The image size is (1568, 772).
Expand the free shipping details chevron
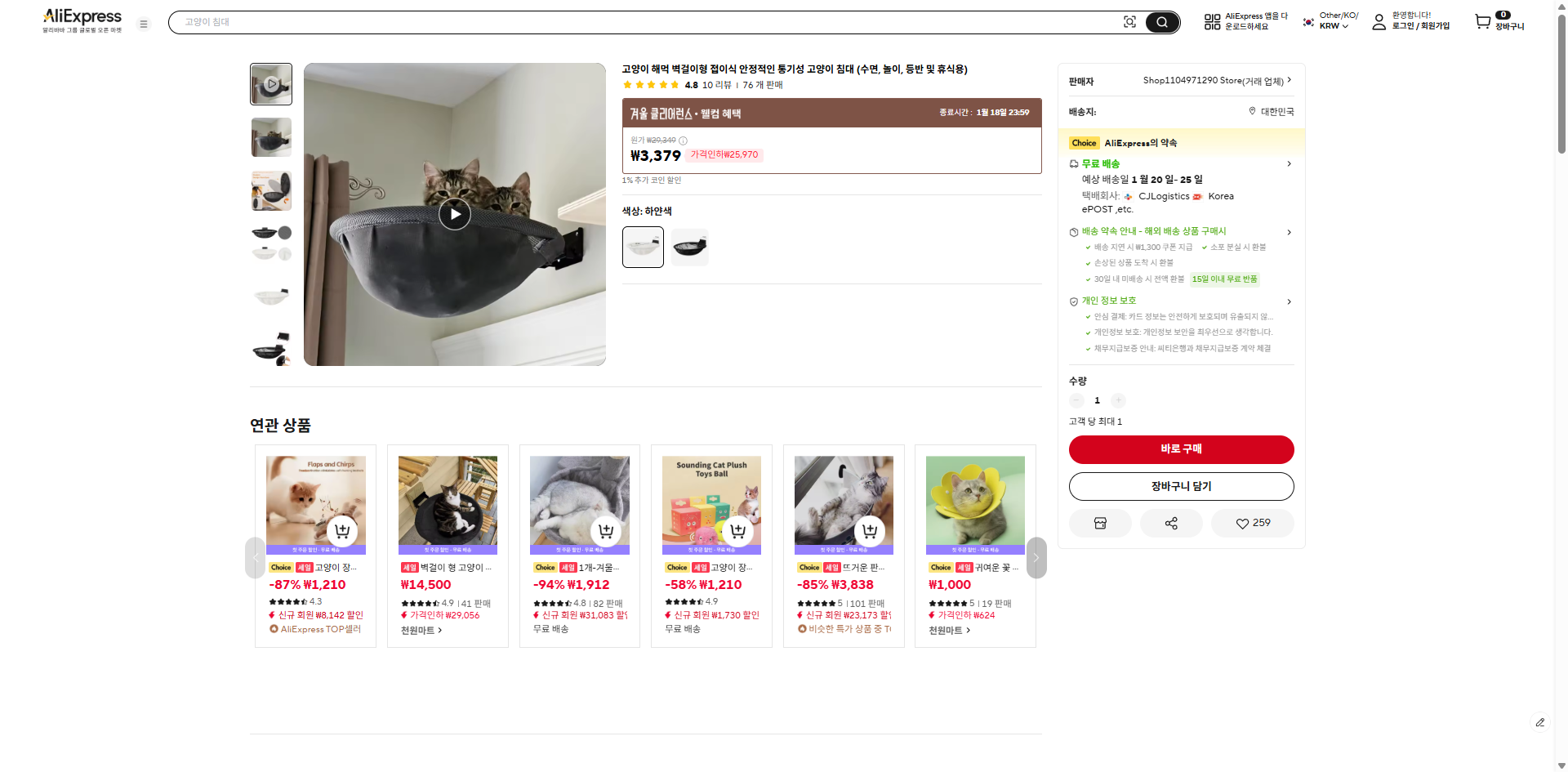pos(1289,164)
